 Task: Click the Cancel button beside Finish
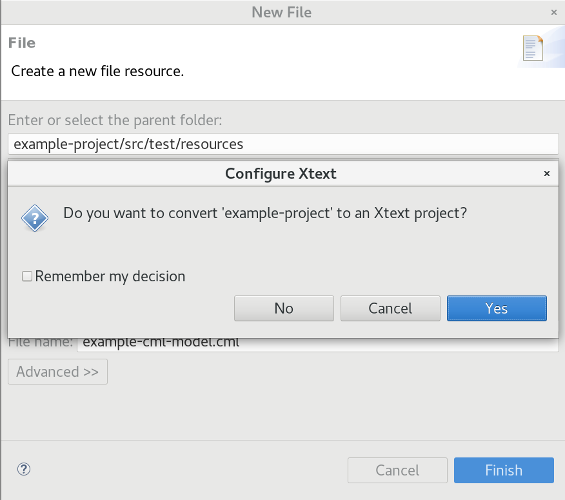(397, 470)
